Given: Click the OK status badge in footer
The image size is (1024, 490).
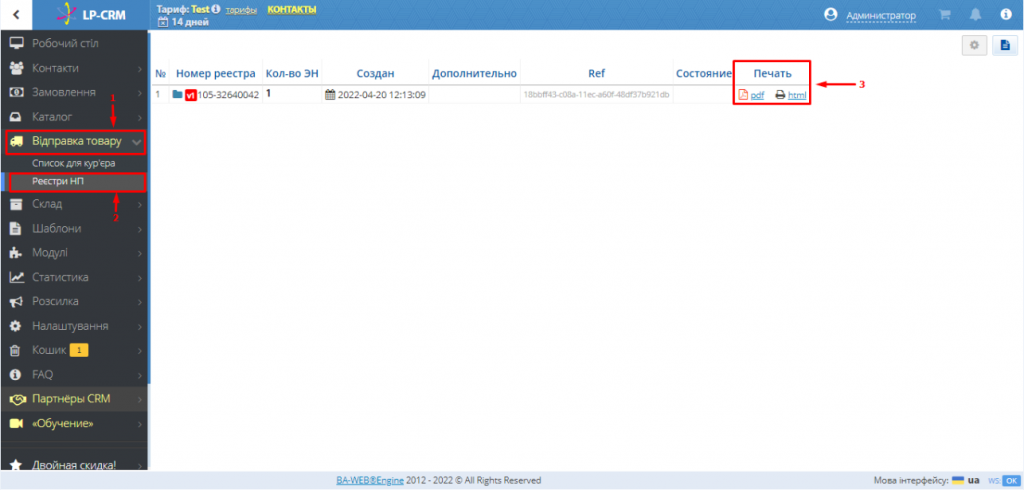Looking at the screenshot, I should coord(1012,480).
